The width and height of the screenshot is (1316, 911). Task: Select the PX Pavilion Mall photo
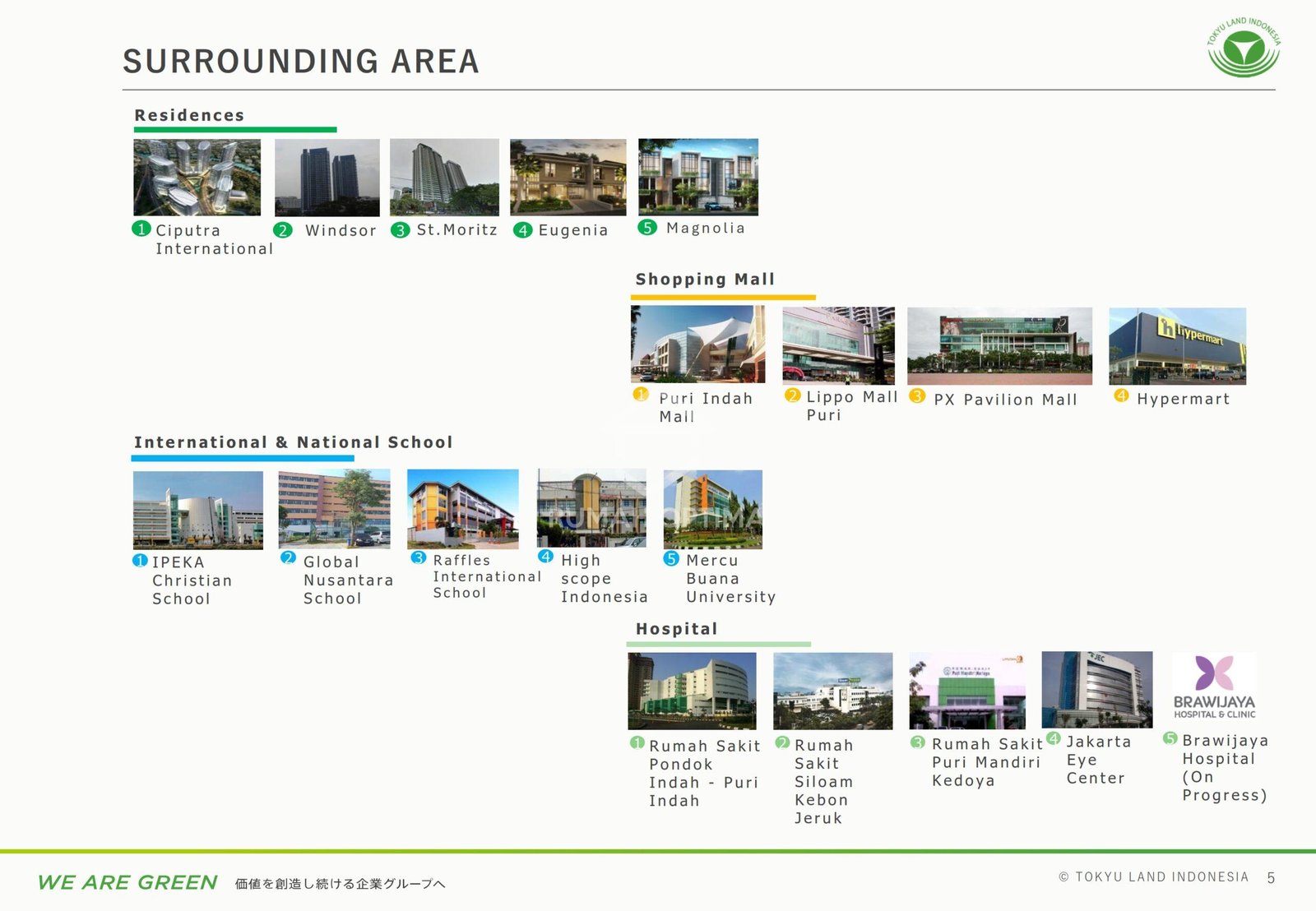click(x=1000, y=346)
